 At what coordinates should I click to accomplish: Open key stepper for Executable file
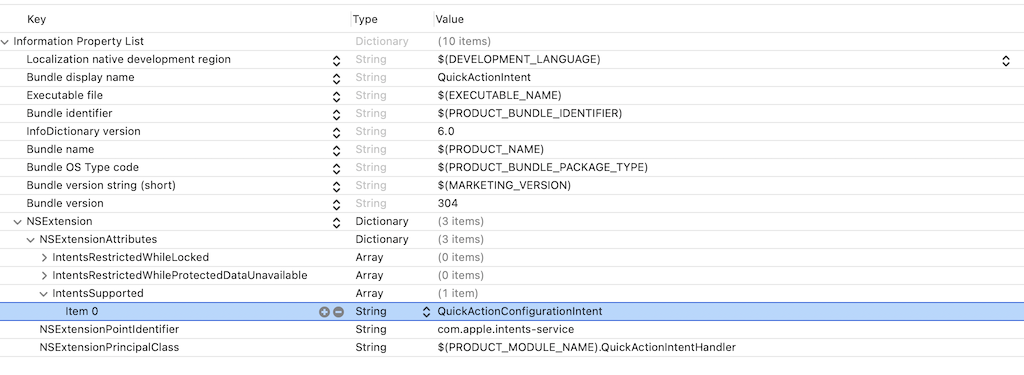[x=336, y=97]
